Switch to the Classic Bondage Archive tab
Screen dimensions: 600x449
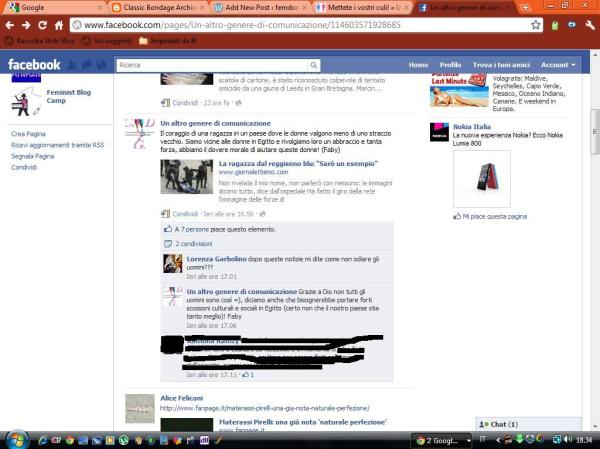[x=155, y=7]
